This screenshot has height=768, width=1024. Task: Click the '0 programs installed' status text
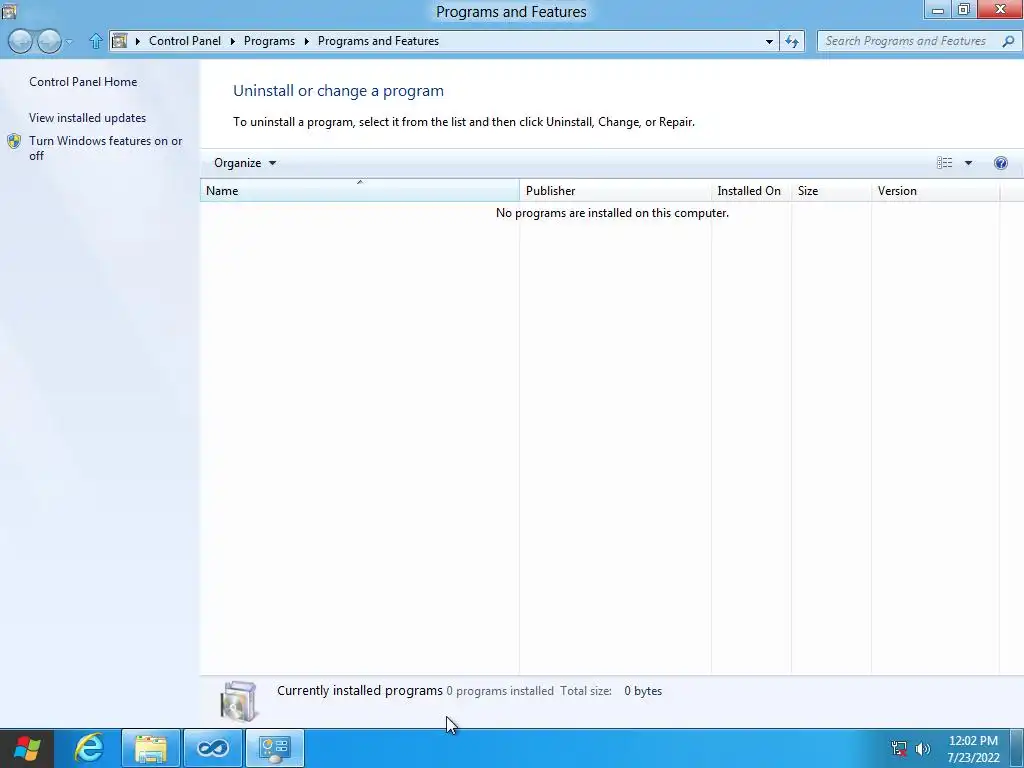(500, 691)
